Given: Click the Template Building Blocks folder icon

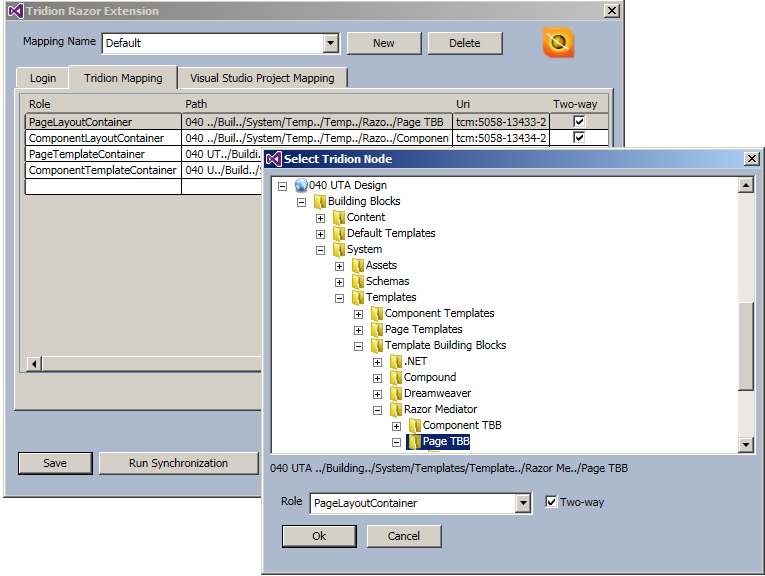Looking at the screenshot, I should click(377, 346).
